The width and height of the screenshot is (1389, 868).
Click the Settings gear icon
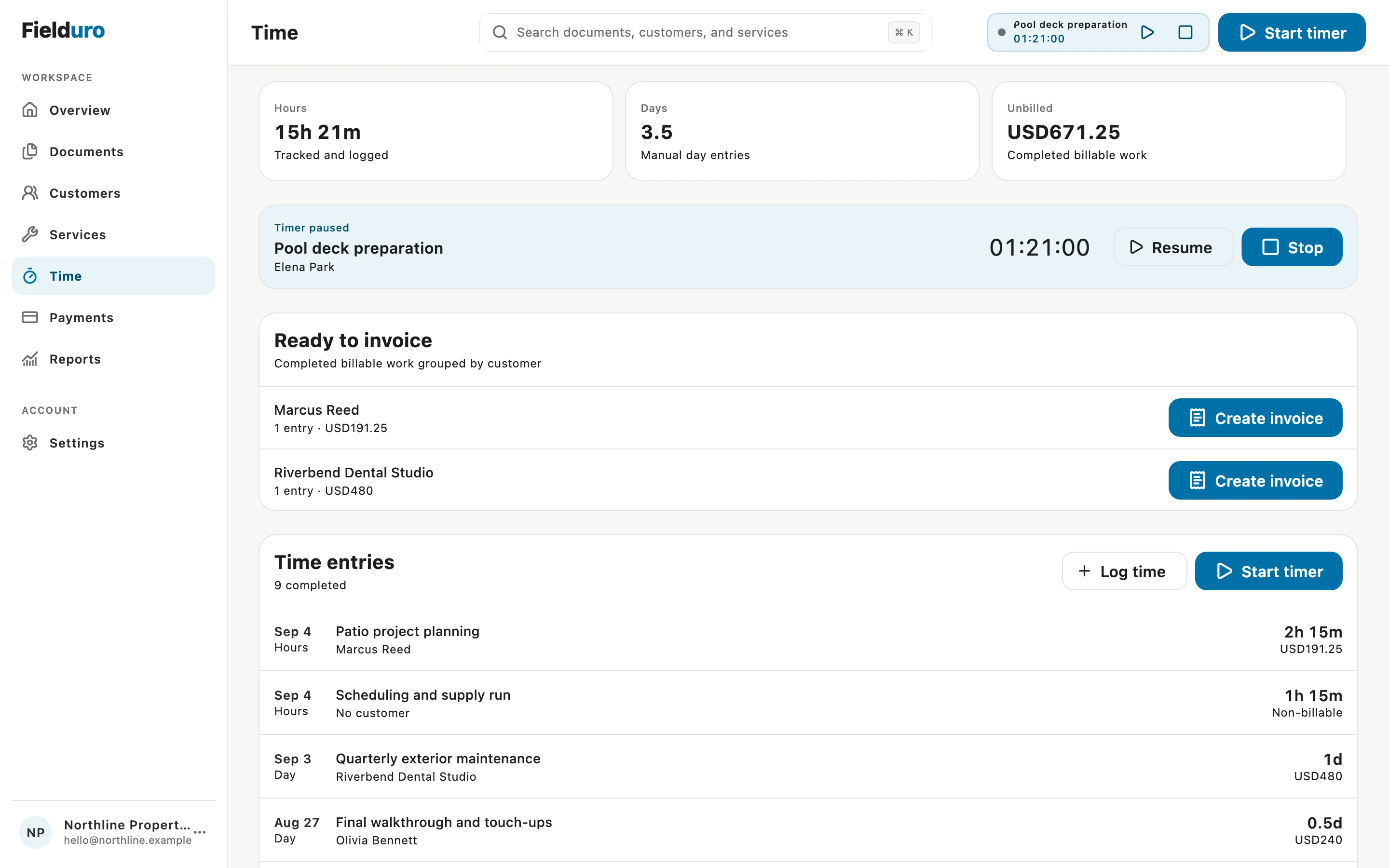[x=30, y=443]
